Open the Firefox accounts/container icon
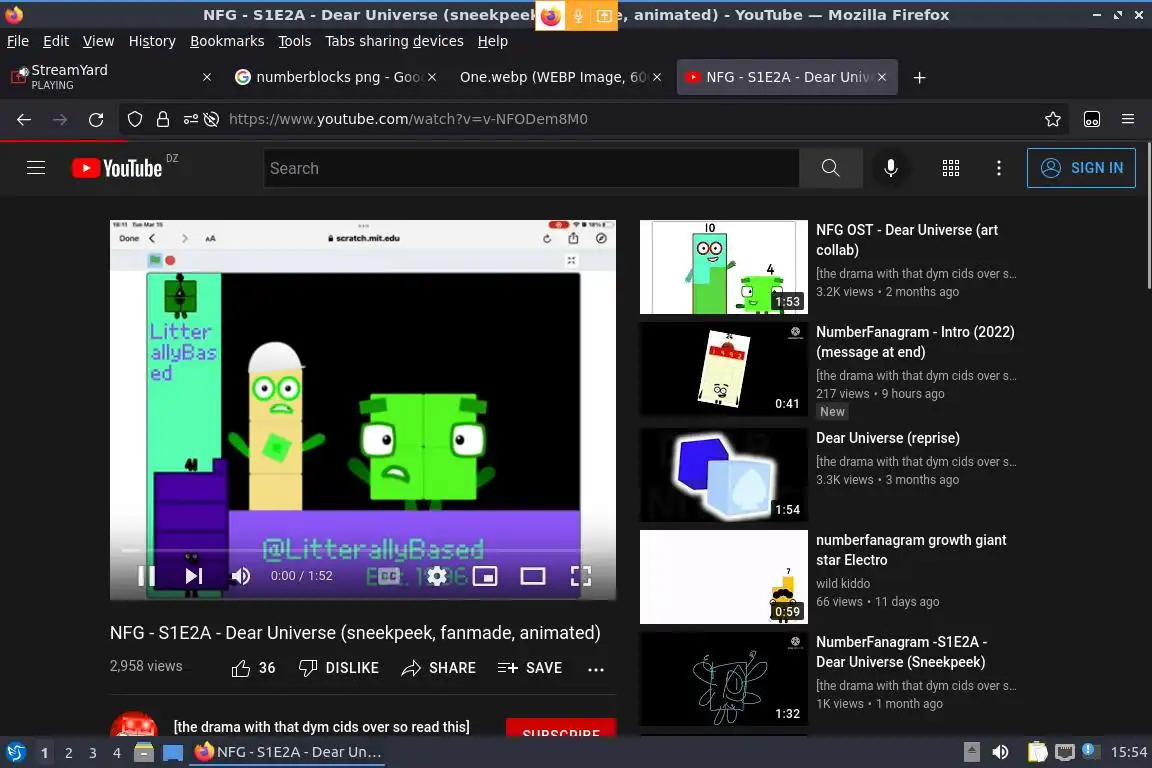Image resolution: width=1152 pixels, height=768 pixels. 1092,119
